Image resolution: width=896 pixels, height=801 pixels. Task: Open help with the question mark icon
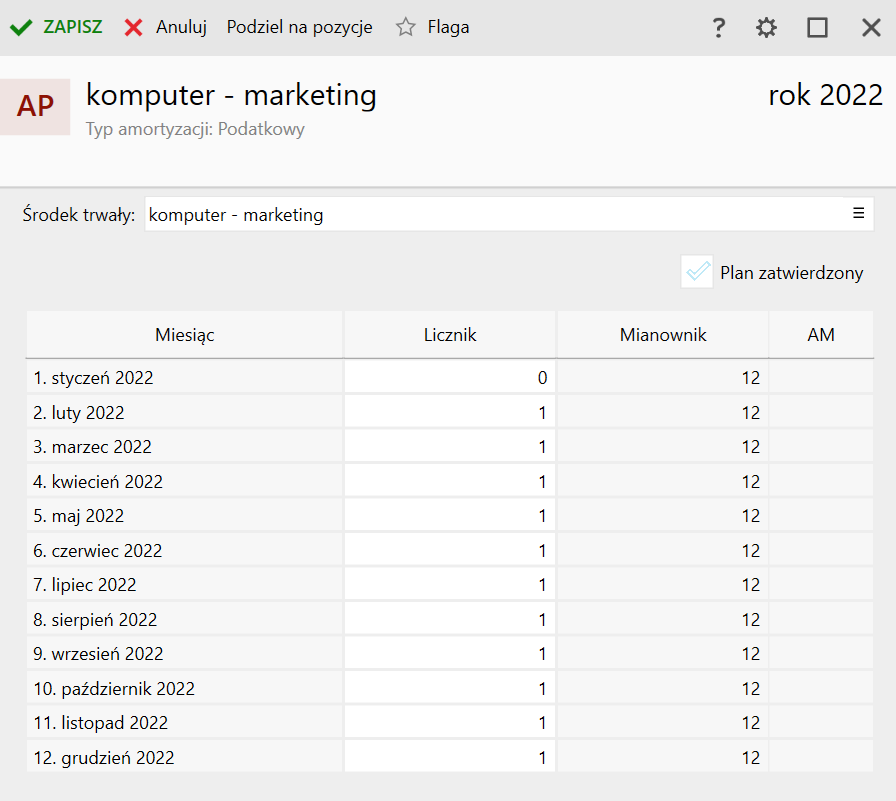point(718,28)
